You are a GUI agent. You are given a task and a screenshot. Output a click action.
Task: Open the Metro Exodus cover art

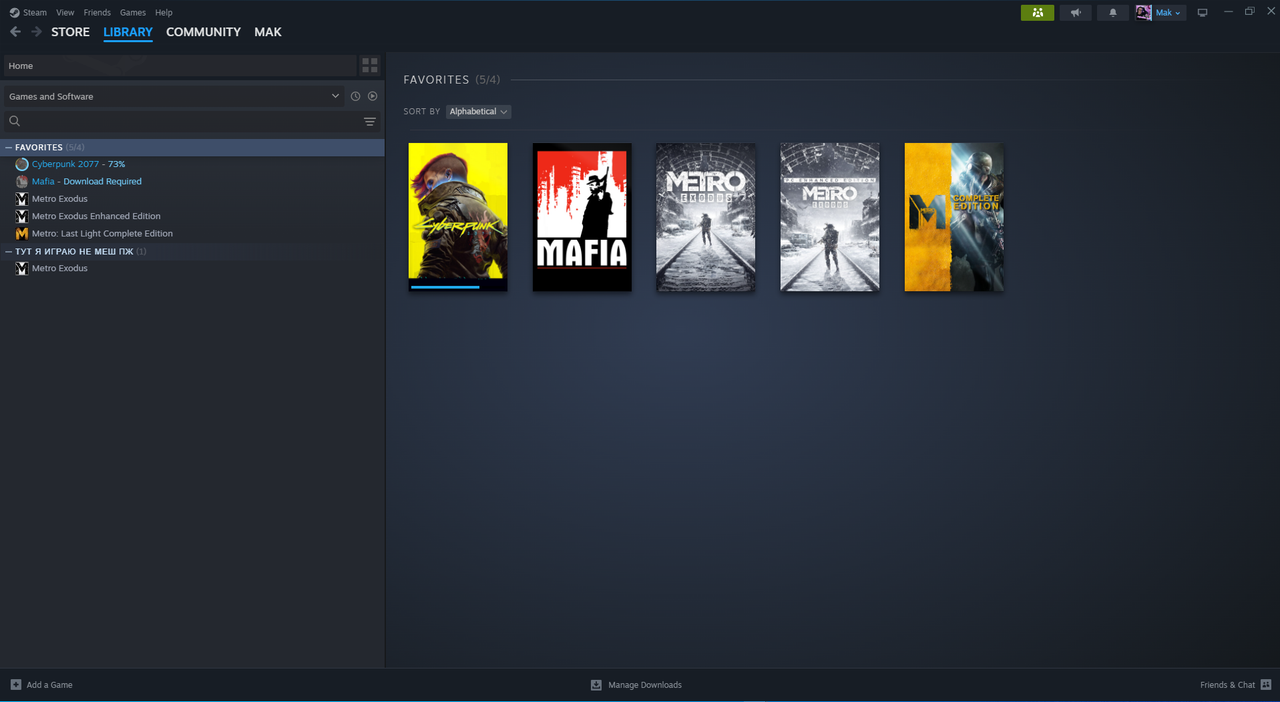[706, 217]
